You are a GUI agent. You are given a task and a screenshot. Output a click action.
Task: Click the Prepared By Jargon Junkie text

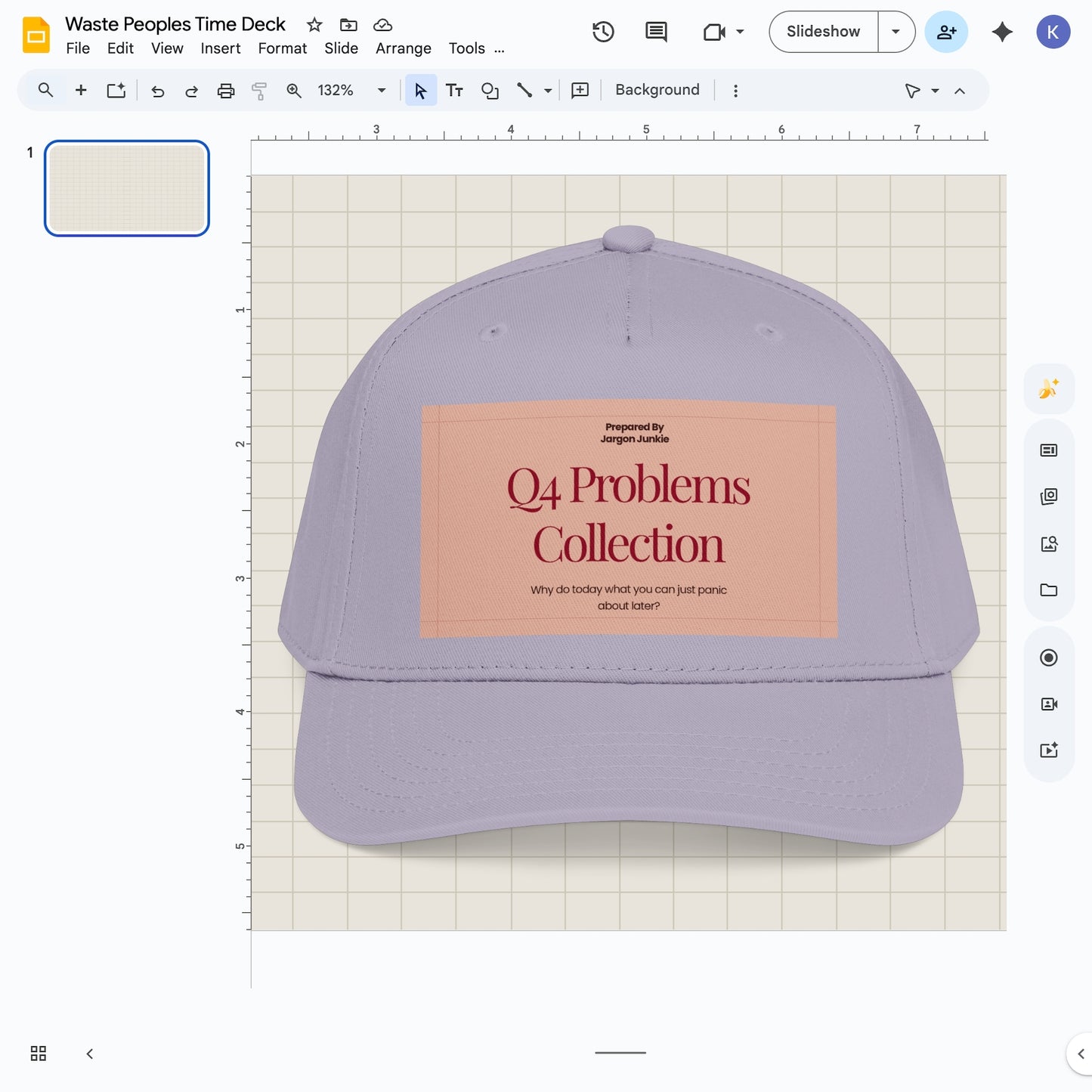[x=635, y=433]
